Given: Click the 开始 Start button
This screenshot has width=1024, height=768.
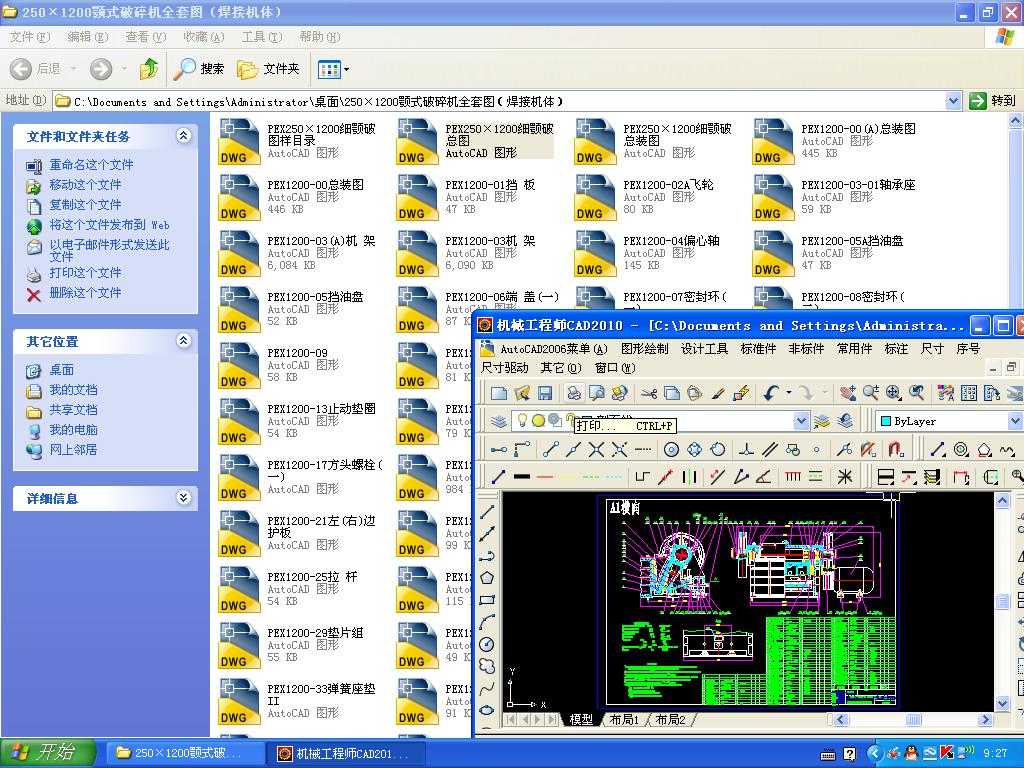Looking at the screenshot, I should click(47, 753).
